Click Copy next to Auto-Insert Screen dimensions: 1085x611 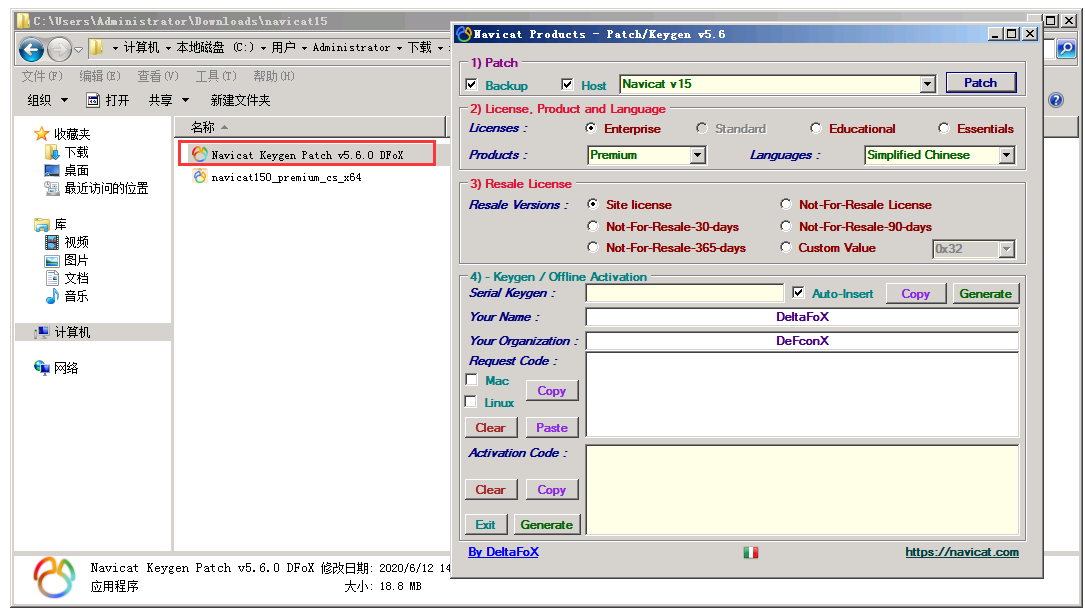pyautogui.click(x=915, y=293)
